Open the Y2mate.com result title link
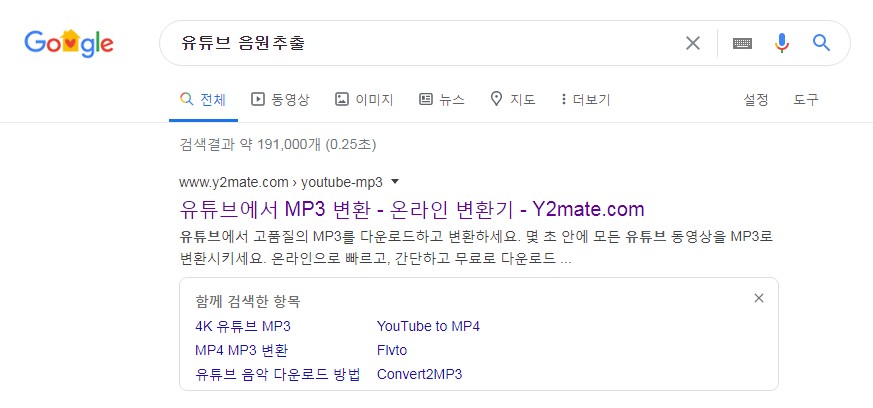Viewport: 873px width, 408px height. coord(412,209)
